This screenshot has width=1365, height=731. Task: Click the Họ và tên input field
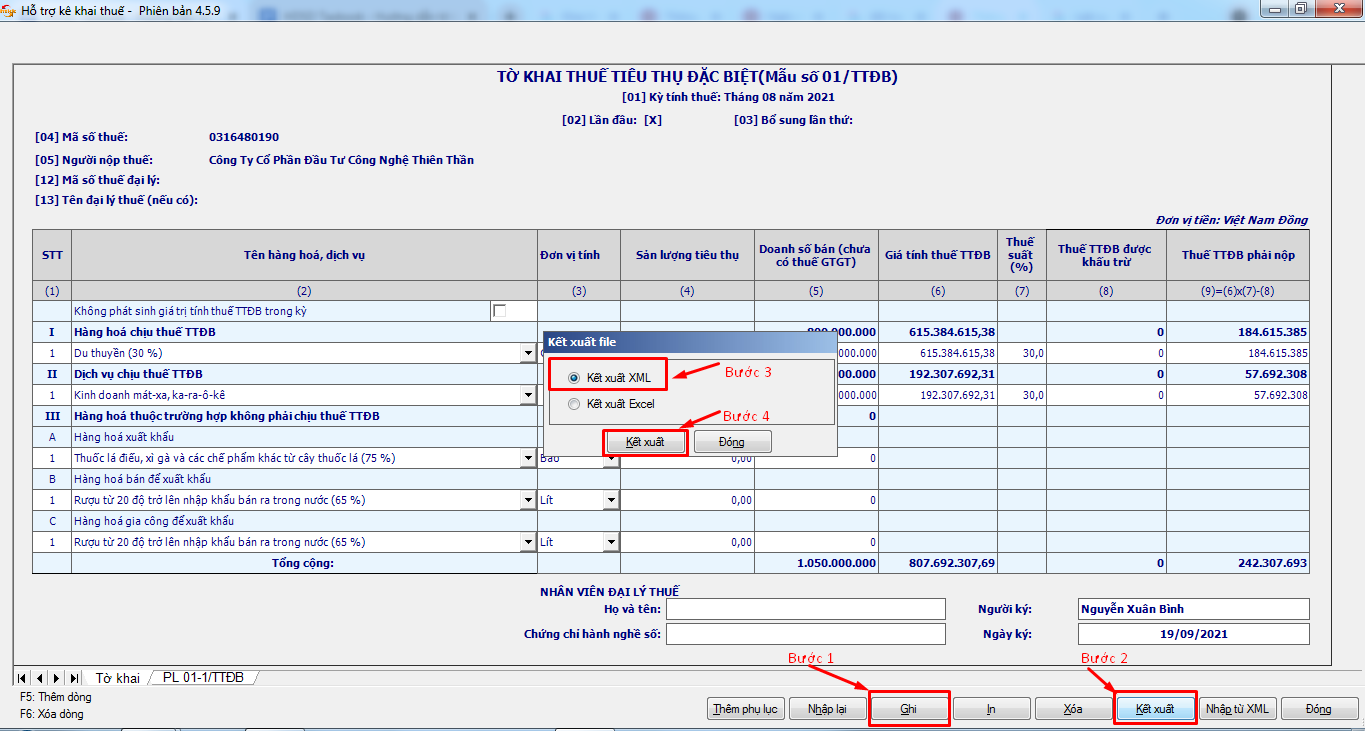pyautogui.click(x=805, y=609)
